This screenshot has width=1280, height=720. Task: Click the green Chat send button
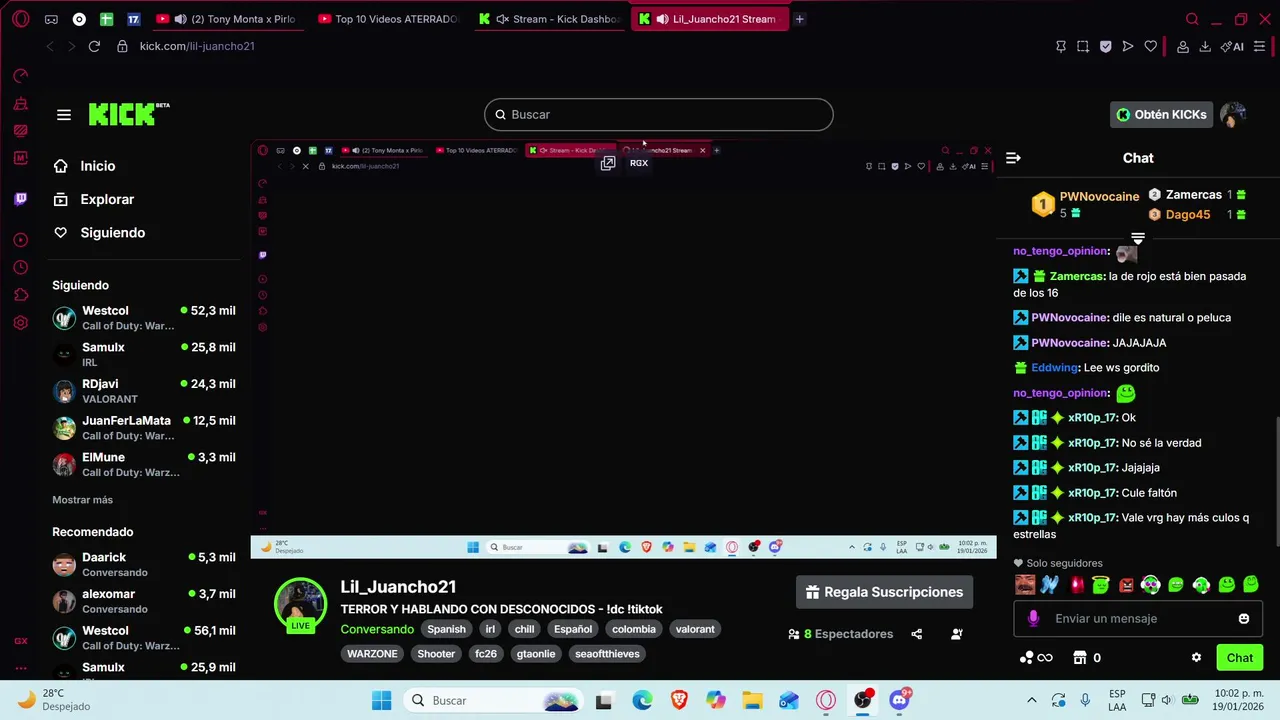[x=1240, y=658]
